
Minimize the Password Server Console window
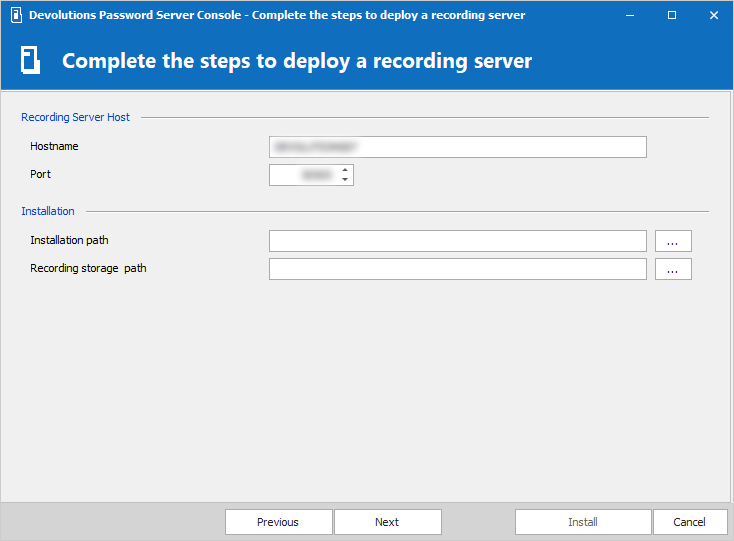pos(631,16)
